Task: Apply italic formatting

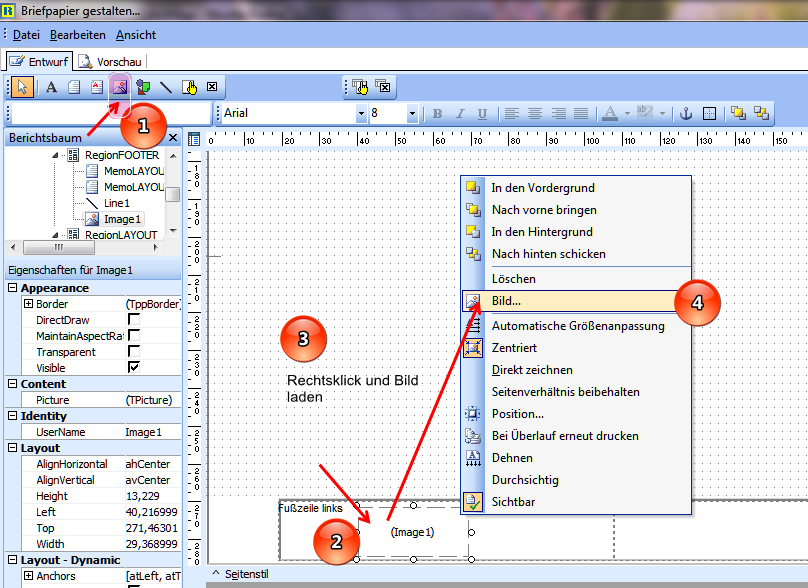Action: click(460, 113)
